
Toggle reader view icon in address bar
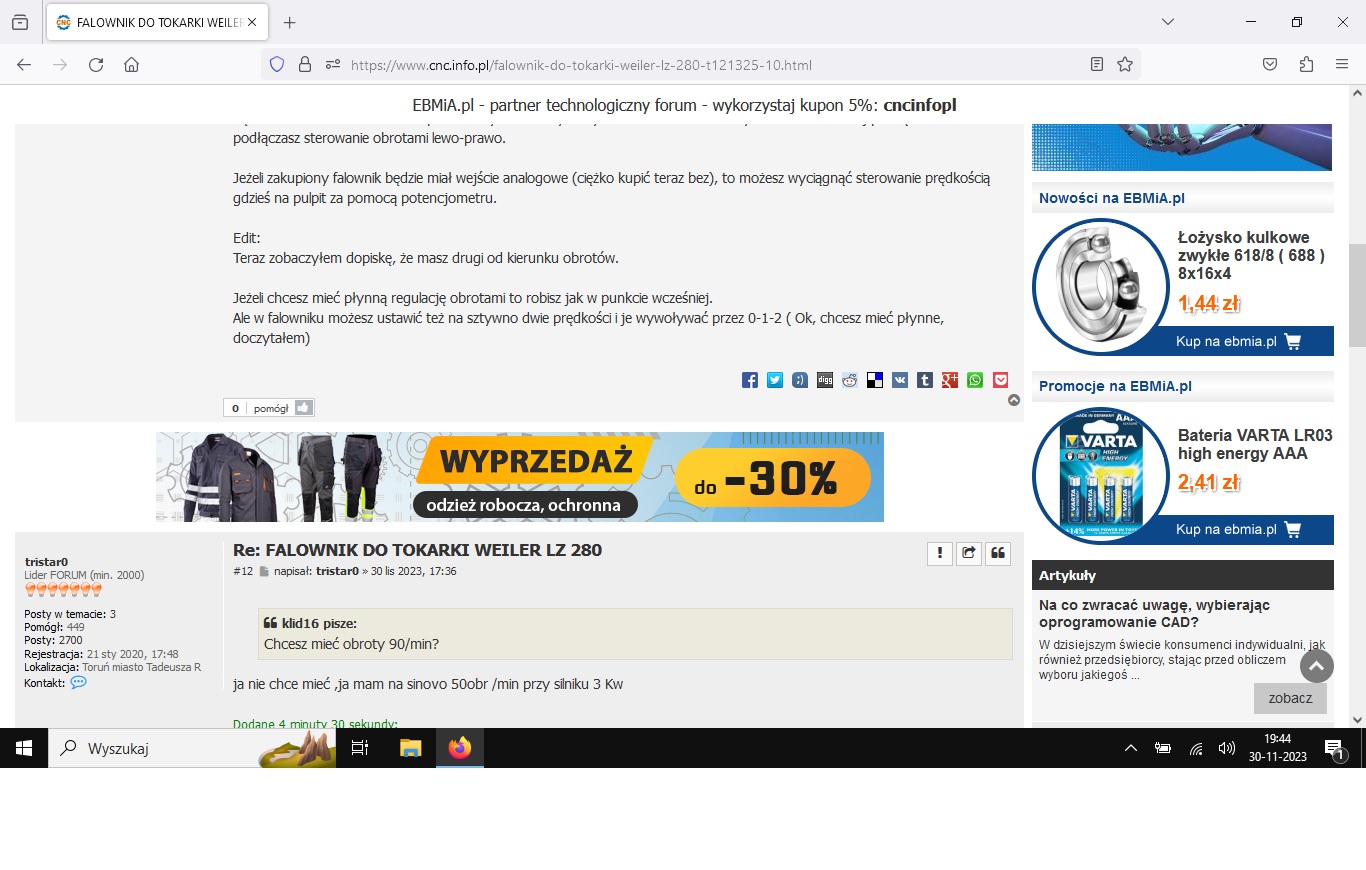1097,65
